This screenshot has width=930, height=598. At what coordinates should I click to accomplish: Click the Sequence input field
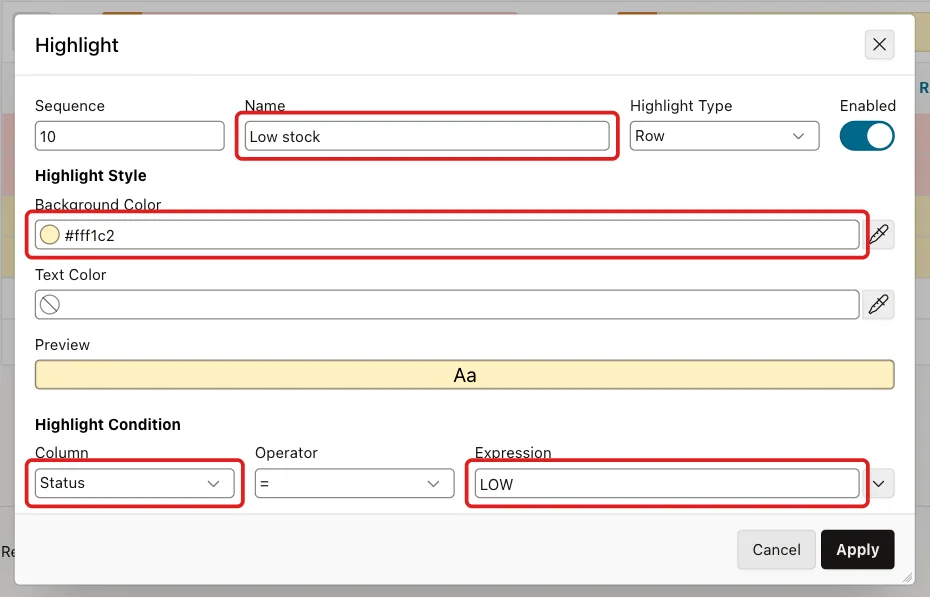129,136
